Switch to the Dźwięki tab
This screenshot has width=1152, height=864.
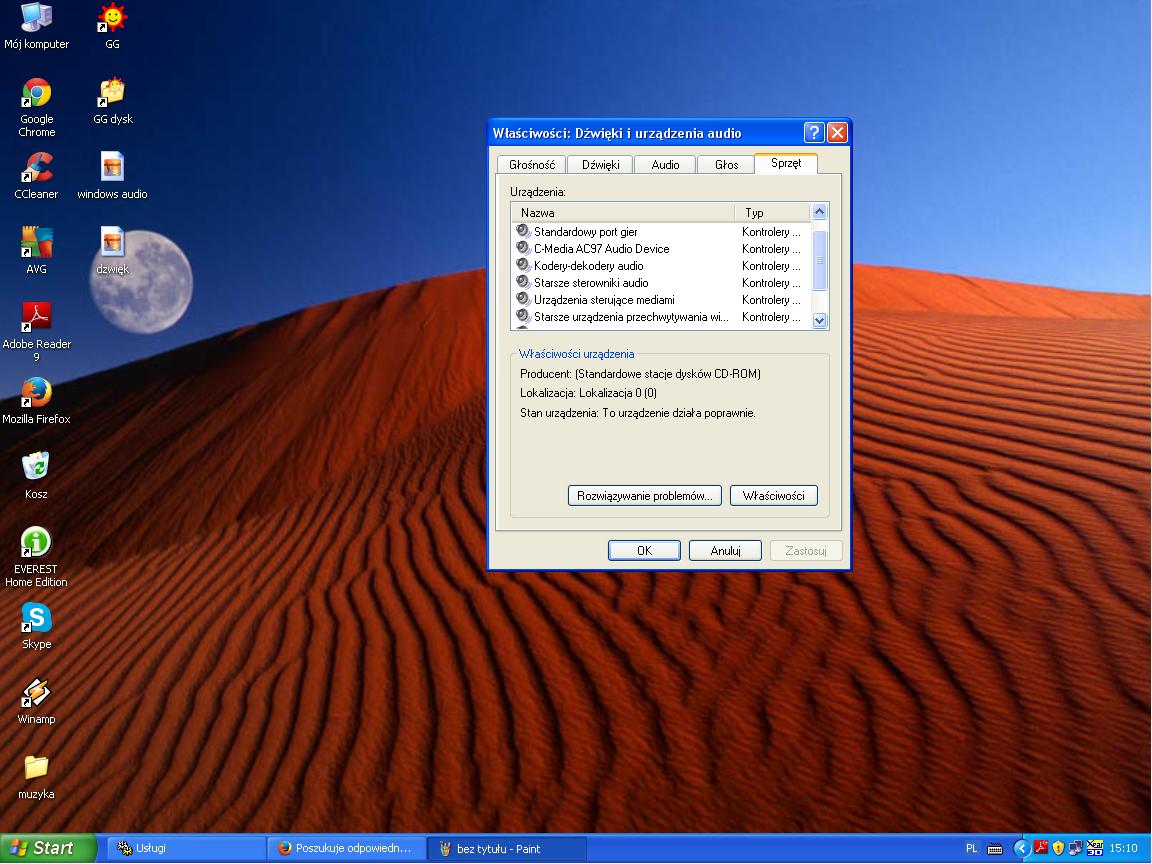601,165
